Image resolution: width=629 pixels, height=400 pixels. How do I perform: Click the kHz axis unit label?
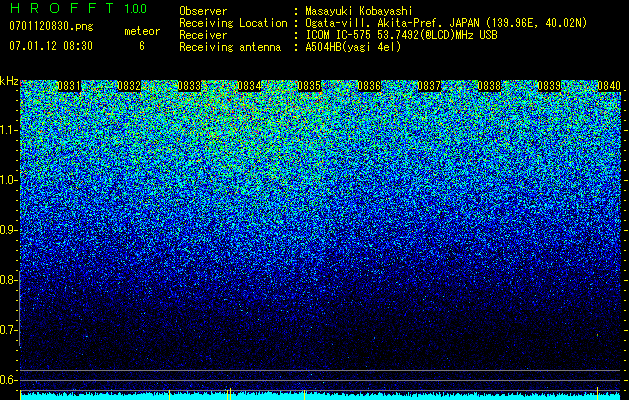(9, 81)
